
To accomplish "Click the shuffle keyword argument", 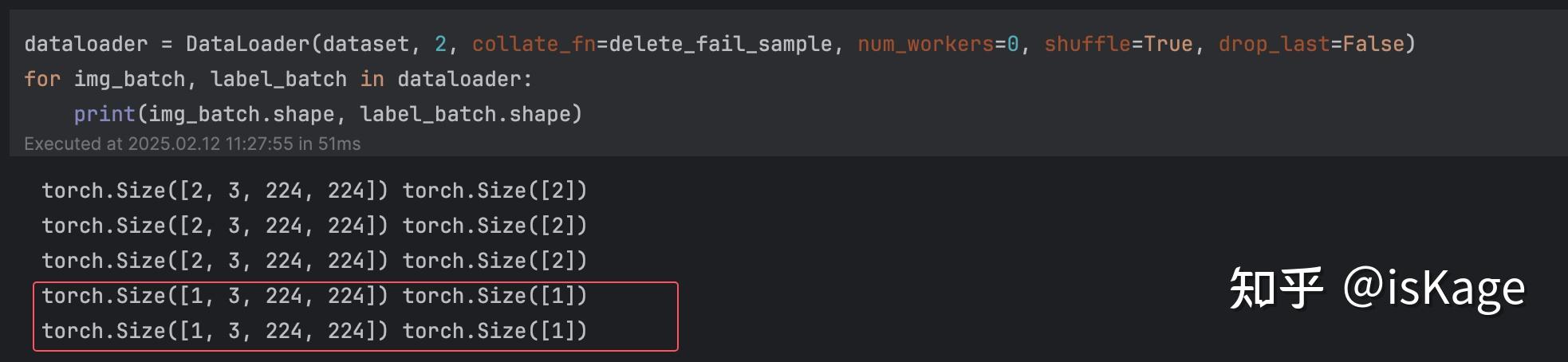I will (1087, 44).
